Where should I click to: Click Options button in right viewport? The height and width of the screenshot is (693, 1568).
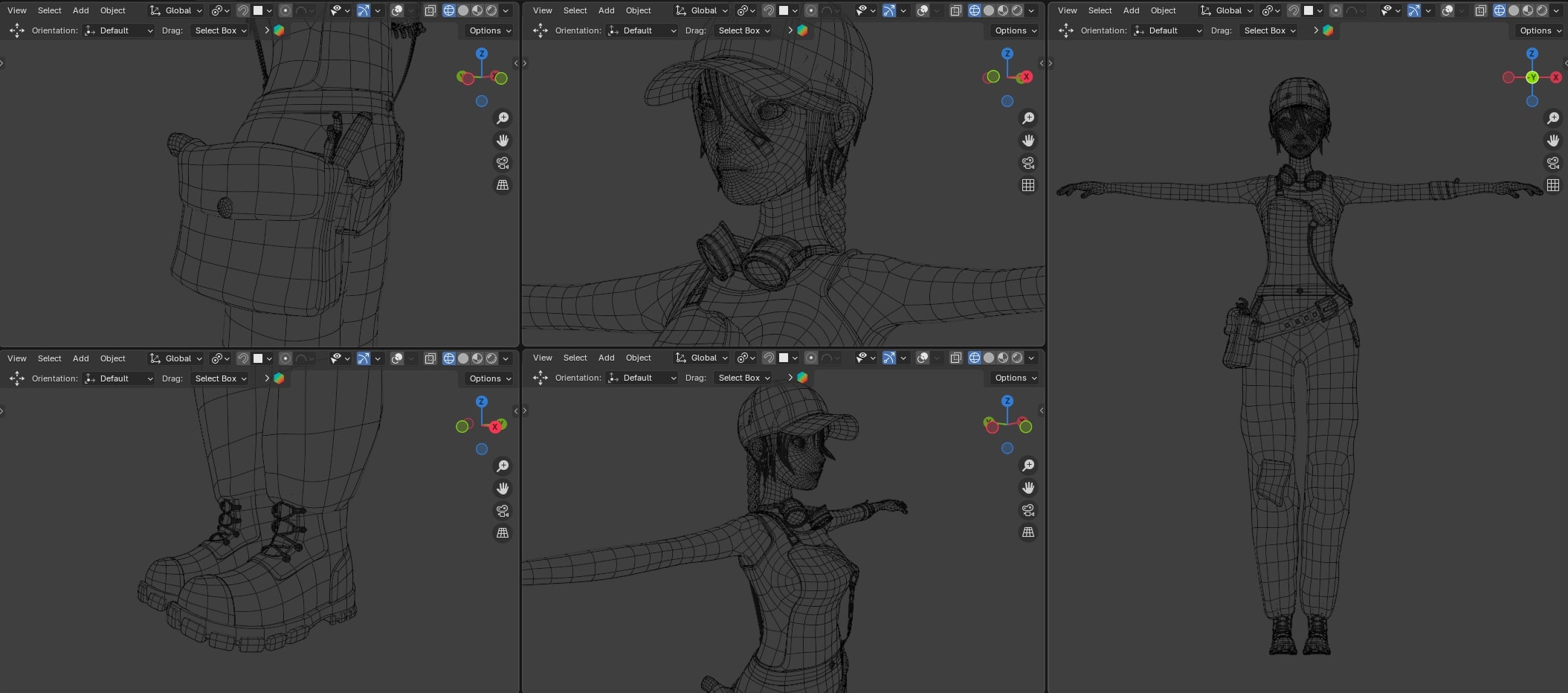[1540, 30]
